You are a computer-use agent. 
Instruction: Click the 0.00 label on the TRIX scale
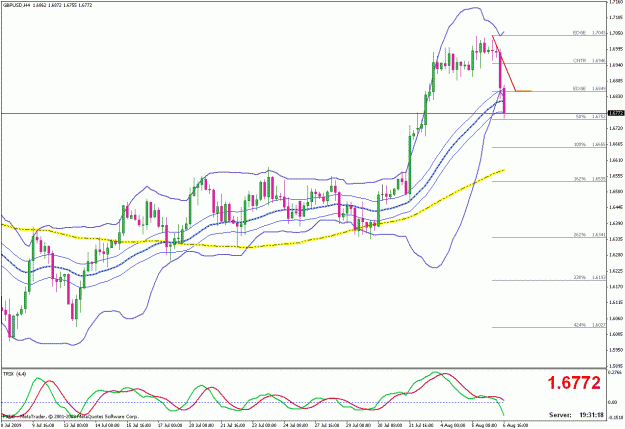(x=613, y=403)
